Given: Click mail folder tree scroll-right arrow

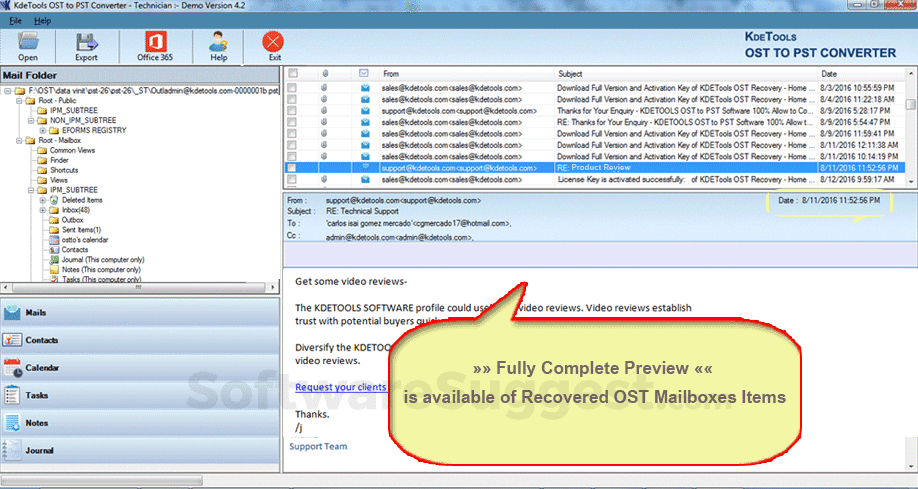Looking at the screenshot, I should click(273, 288).
